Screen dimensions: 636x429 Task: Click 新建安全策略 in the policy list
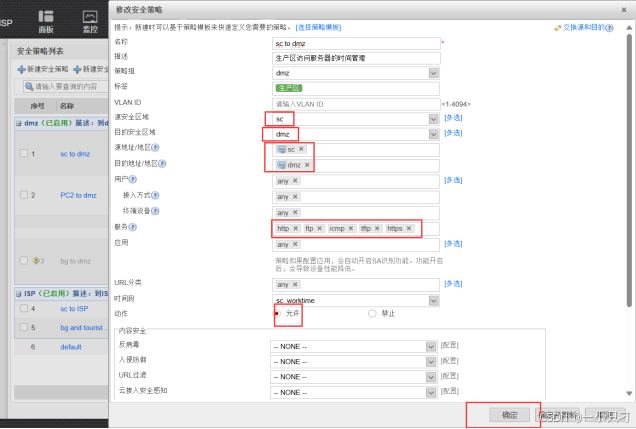pyautogui.click(x=43, y=69)
